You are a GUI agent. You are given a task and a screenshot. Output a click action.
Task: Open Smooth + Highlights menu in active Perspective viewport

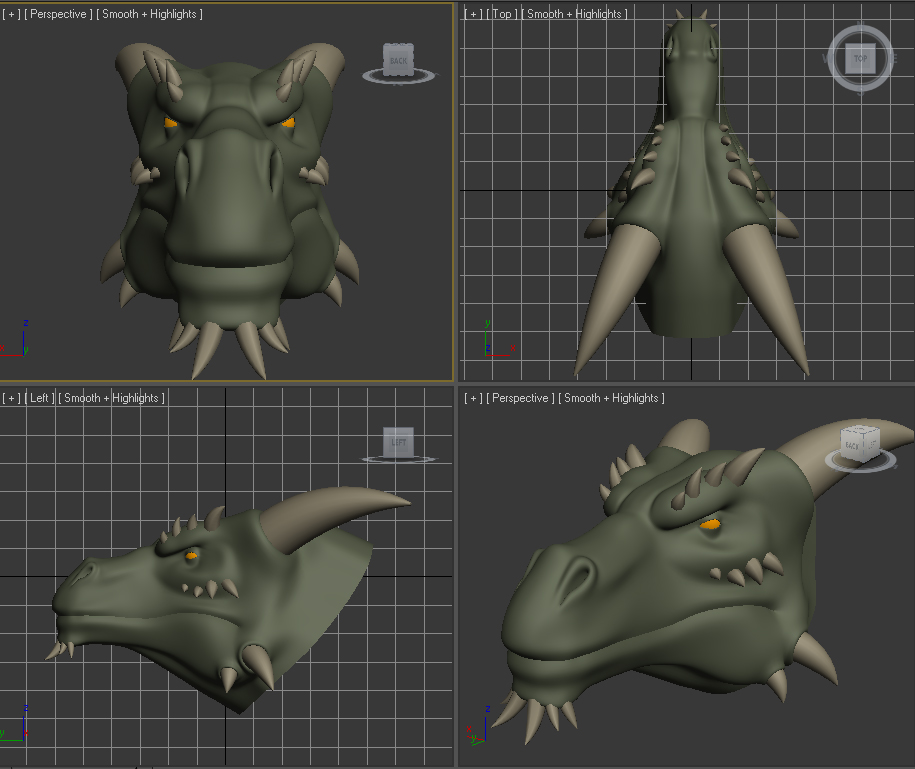tap(149, 14)
